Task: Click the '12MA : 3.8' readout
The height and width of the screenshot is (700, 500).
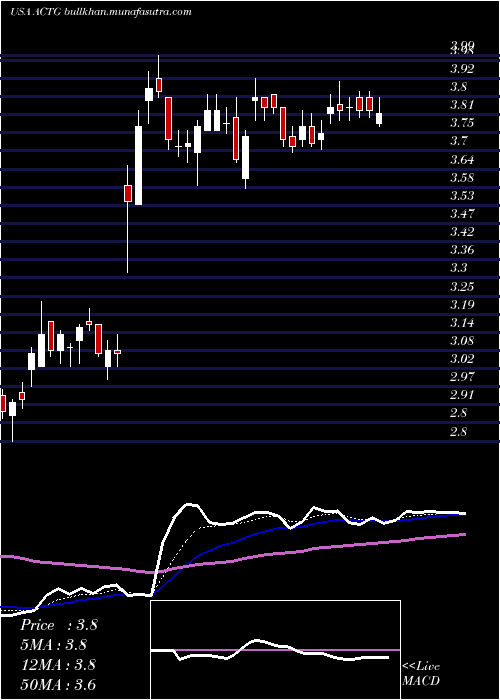Action: coord(58,665)
